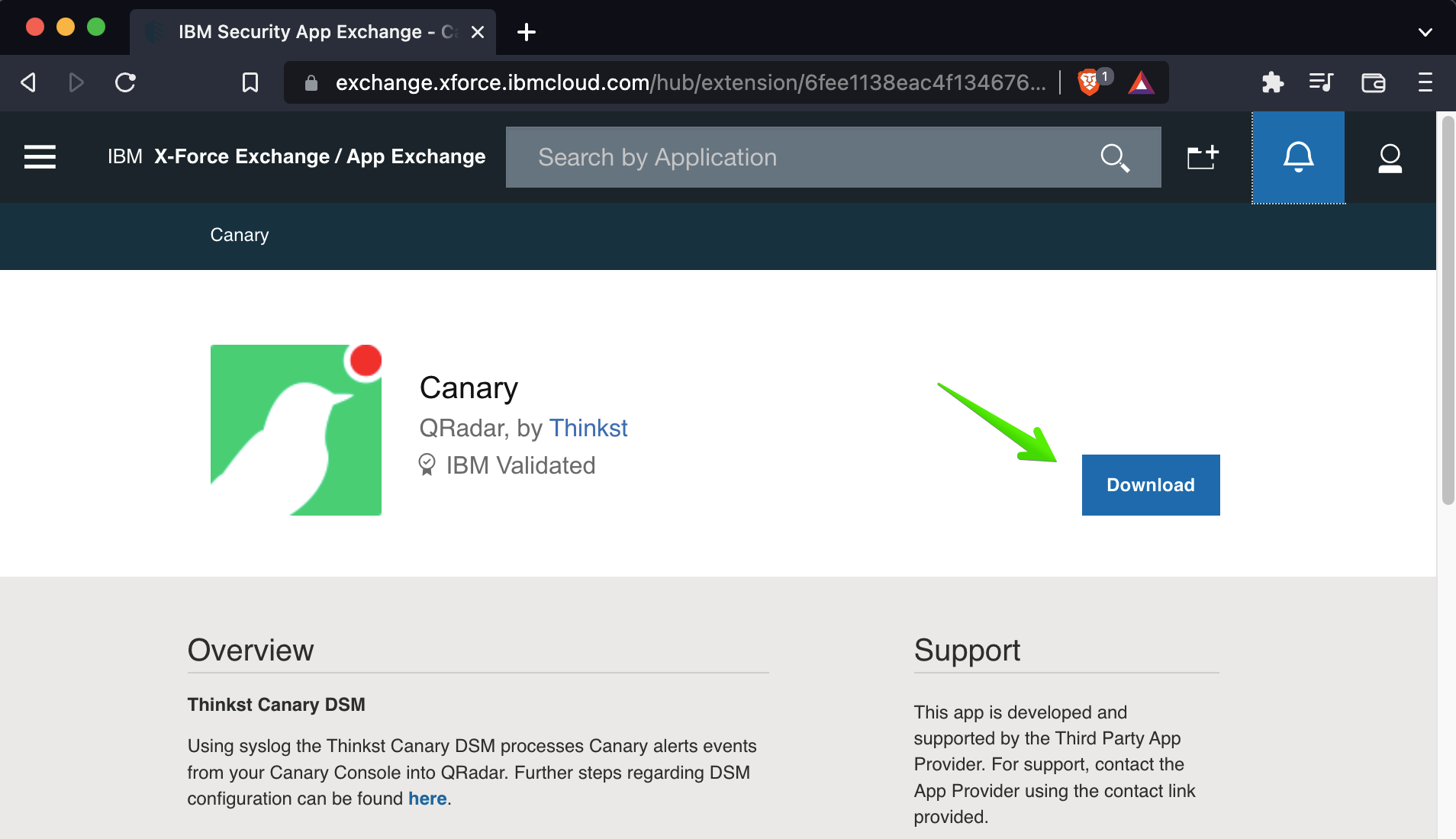
Task: Click the Canary bird app logo
Action: (296, 430)
